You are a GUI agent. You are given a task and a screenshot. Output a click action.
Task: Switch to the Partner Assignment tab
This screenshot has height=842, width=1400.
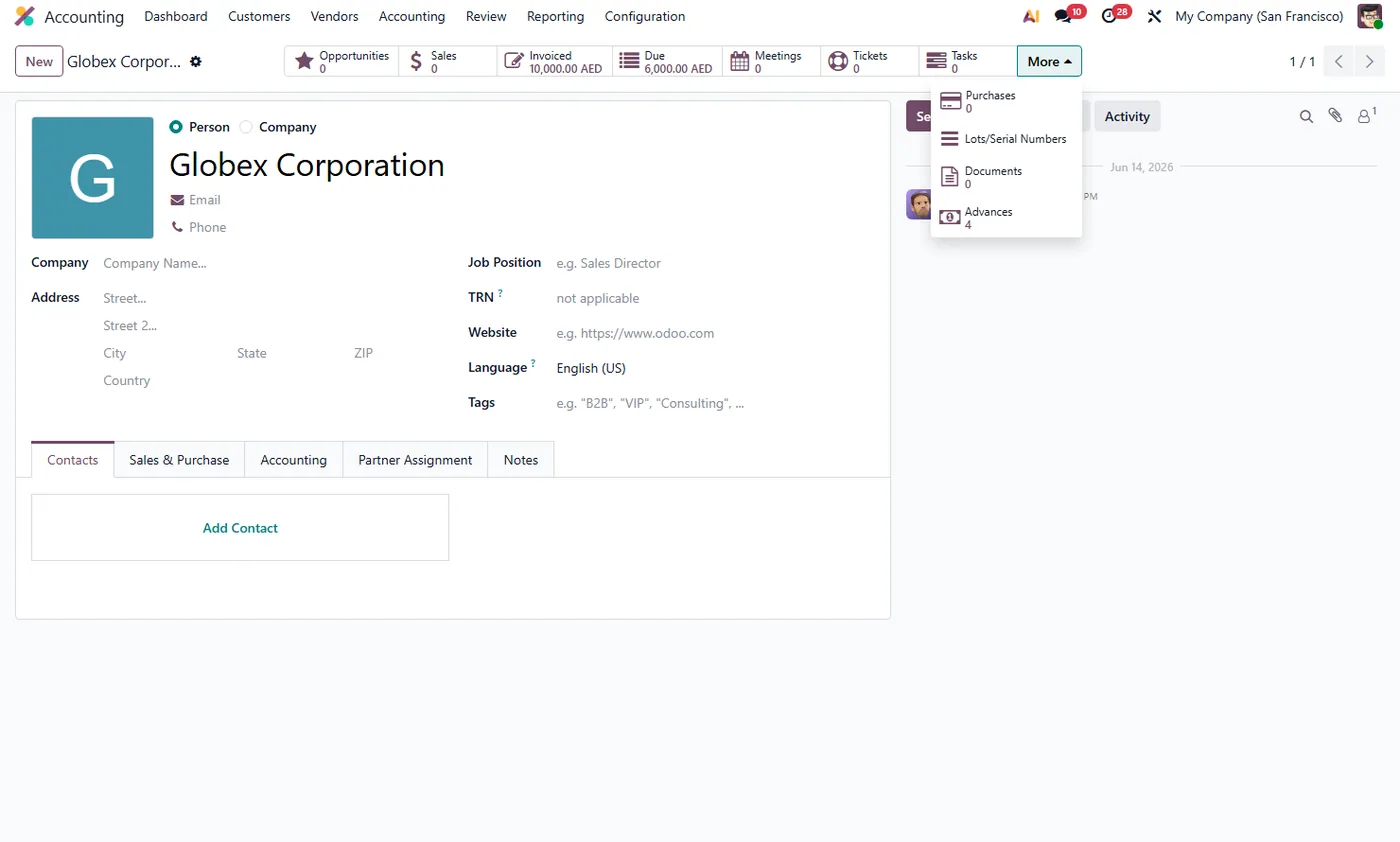[415, 460]
